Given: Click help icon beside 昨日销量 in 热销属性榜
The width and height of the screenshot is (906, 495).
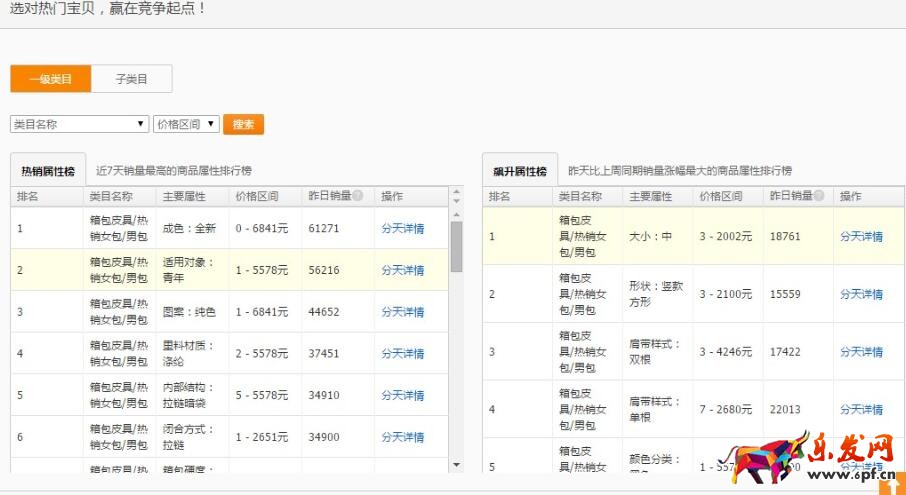Looking at the screenshot, I should click(x=357, y=196).
